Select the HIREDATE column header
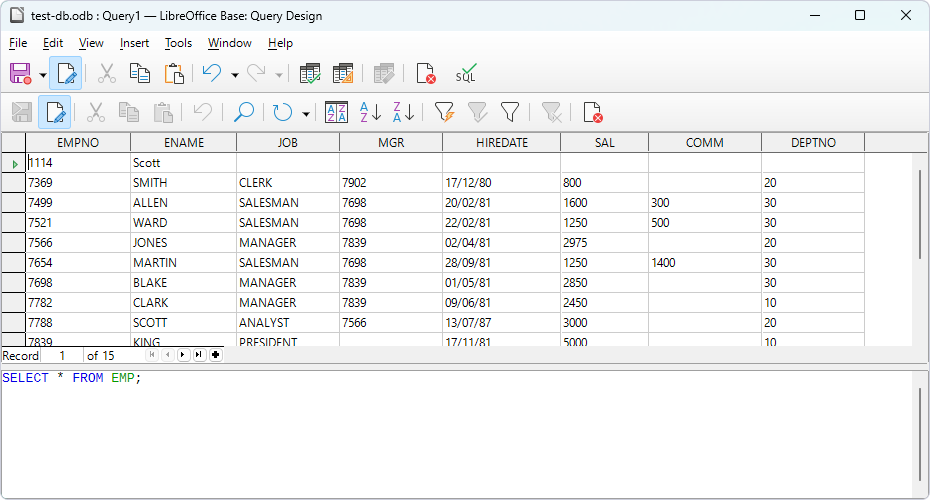This screenshot has height=500, width=930. point(501,142)
